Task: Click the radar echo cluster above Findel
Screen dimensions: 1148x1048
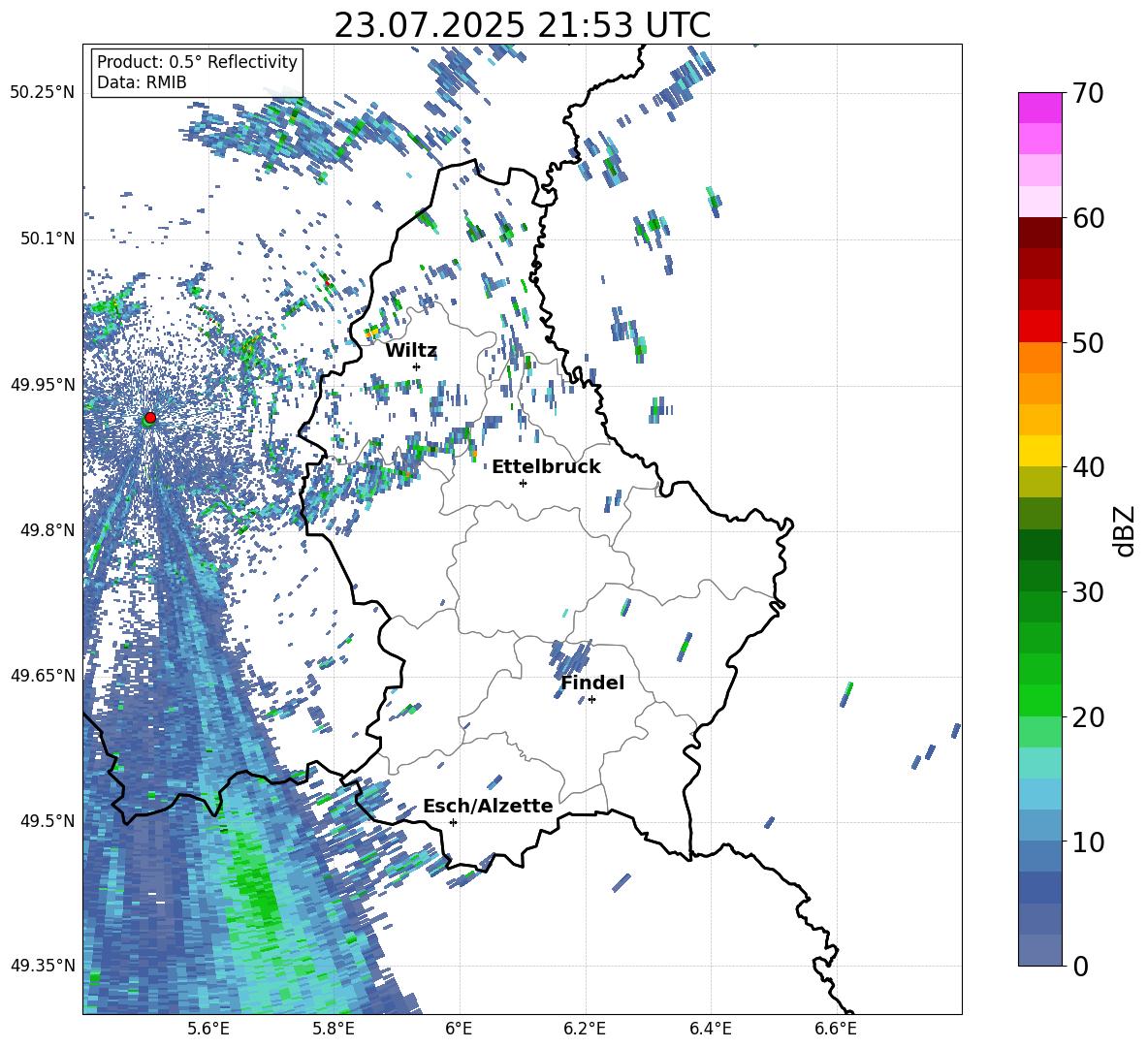Action: (570, 658)
